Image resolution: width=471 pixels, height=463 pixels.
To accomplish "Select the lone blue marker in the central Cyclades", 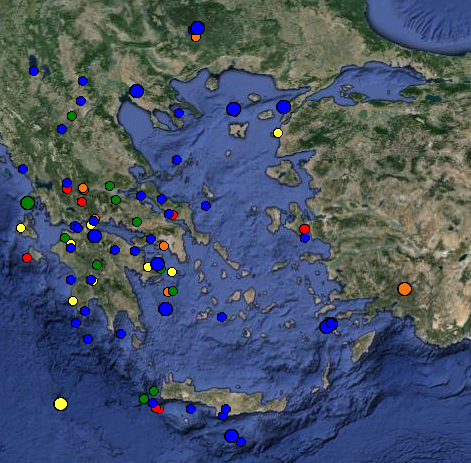I will [x=222, y=317].
